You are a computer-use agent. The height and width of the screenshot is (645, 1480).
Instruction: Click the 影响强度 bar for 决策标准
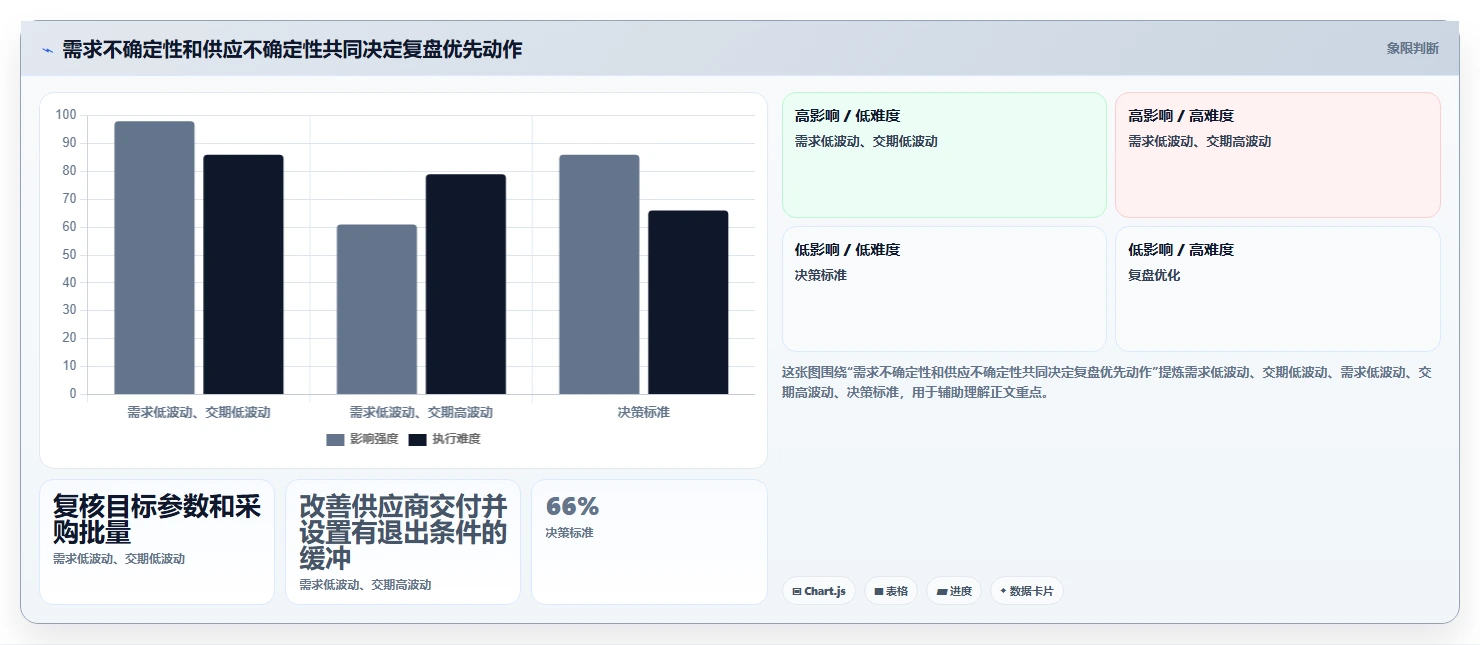pos(599,274)
